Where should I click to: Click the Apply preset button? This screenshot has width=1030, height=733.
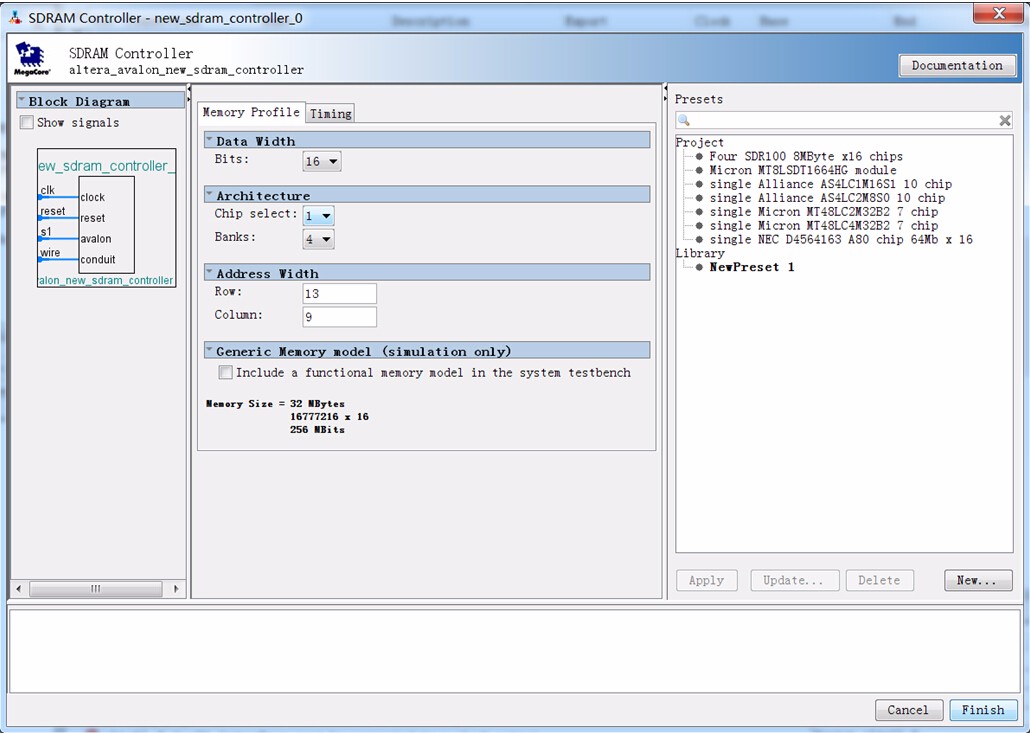point(707,581)
